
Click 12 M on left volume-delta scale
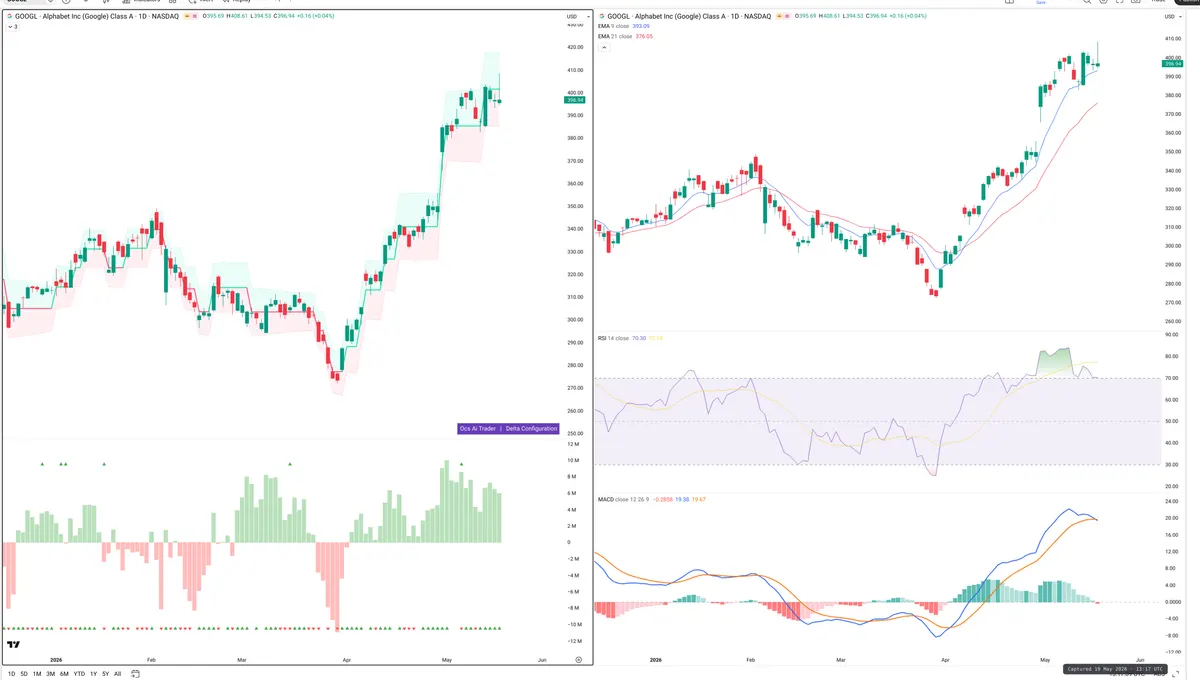[x=574, y=444]
